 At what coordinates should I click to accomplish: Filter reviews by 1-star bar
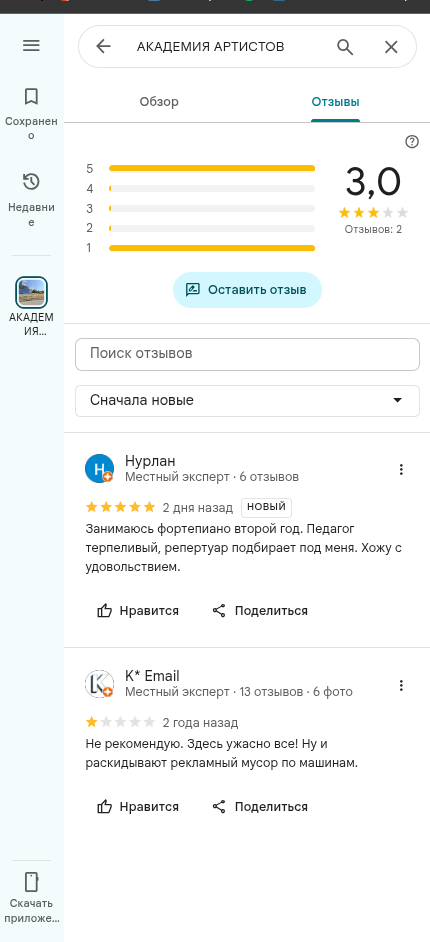201,248
